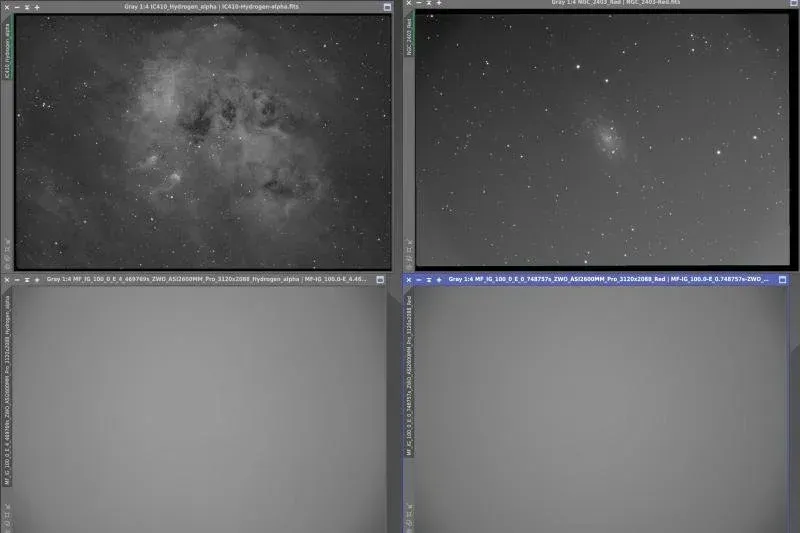800x533 pixels.
Task: Click the right-corner window icon of IC410_Hydrogen_alpha
Action: [x=387, y=7]
